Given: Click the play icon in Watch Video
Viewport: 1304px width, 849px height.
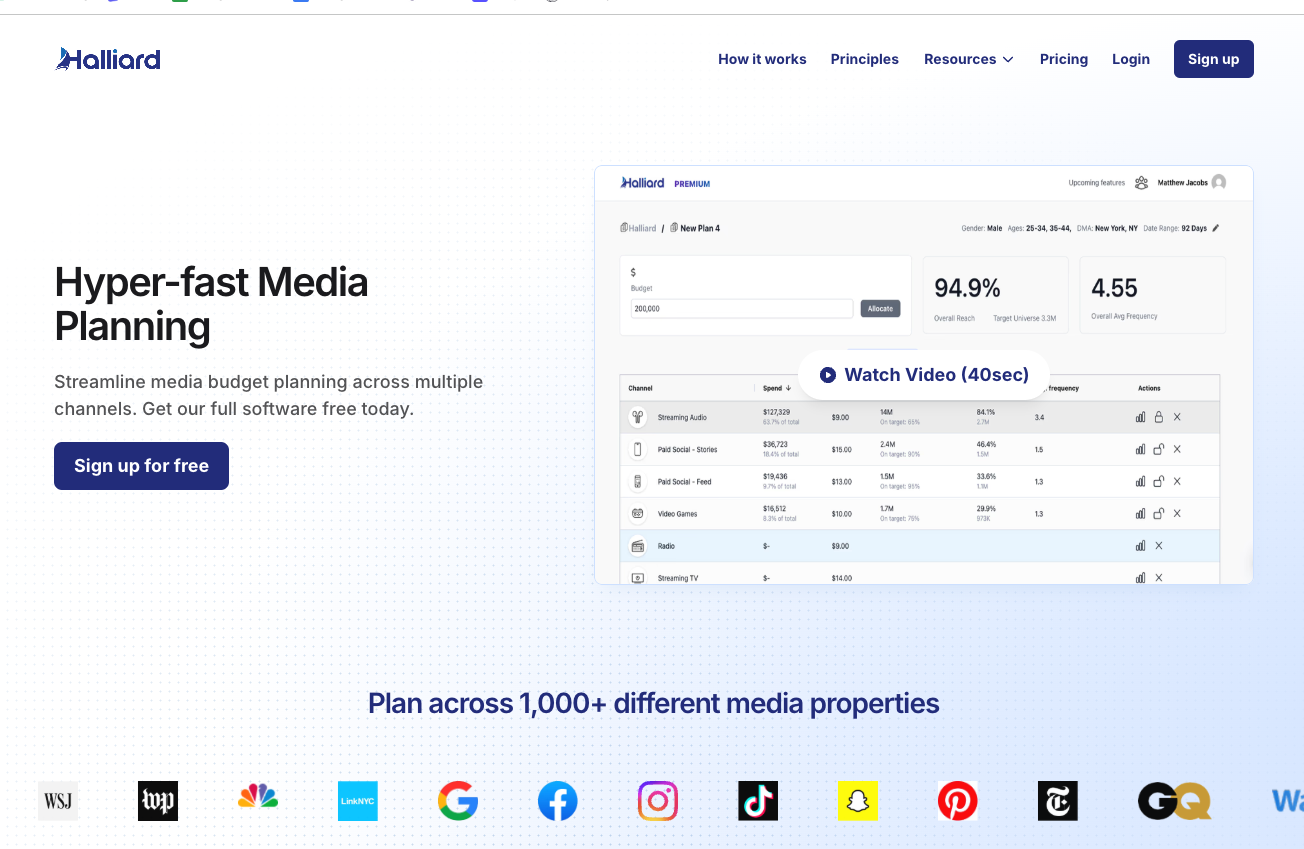Looking at the screenshot, I should (828, 375).
